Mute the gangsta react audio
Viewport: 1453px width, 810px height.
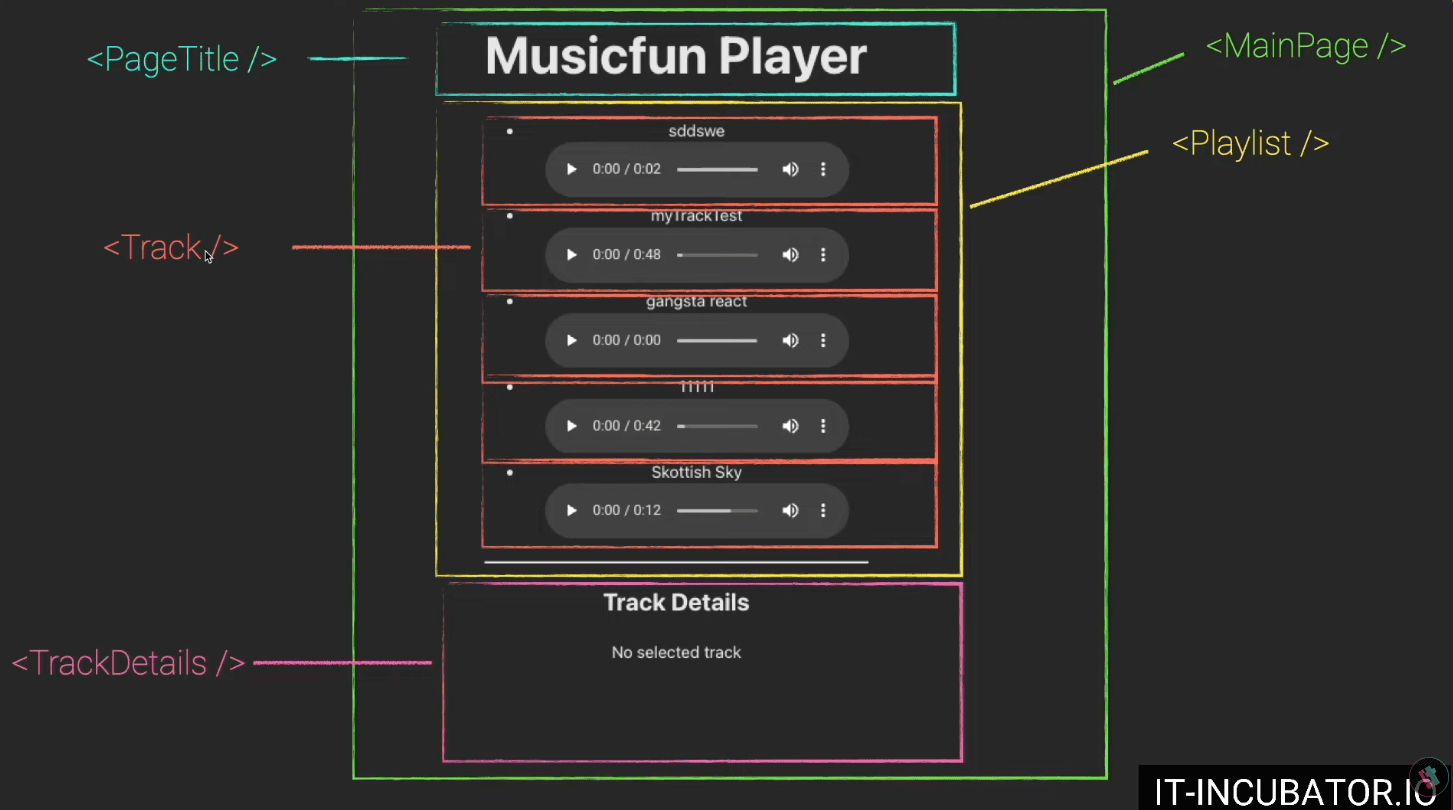pos(790,340)
